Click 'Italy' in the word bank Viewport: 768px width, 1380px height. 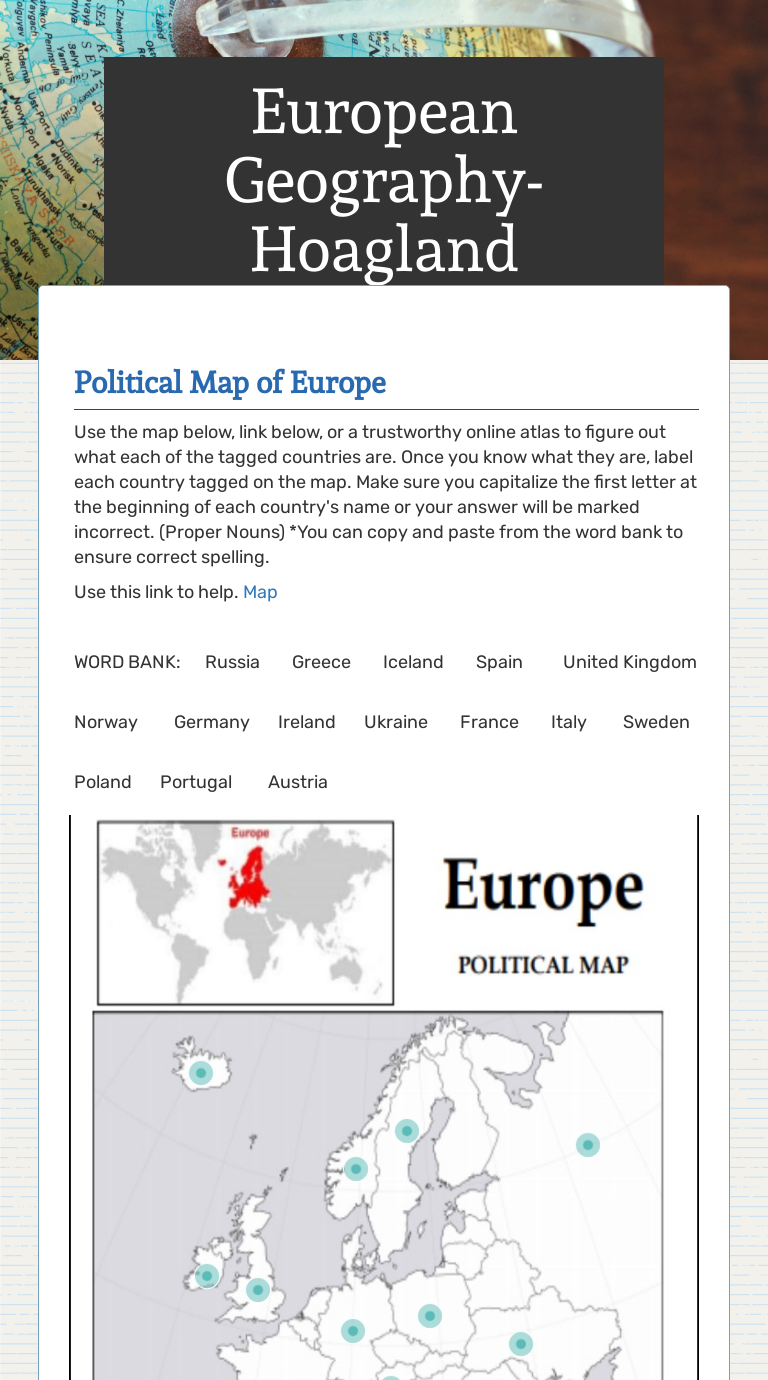point(568,722)
